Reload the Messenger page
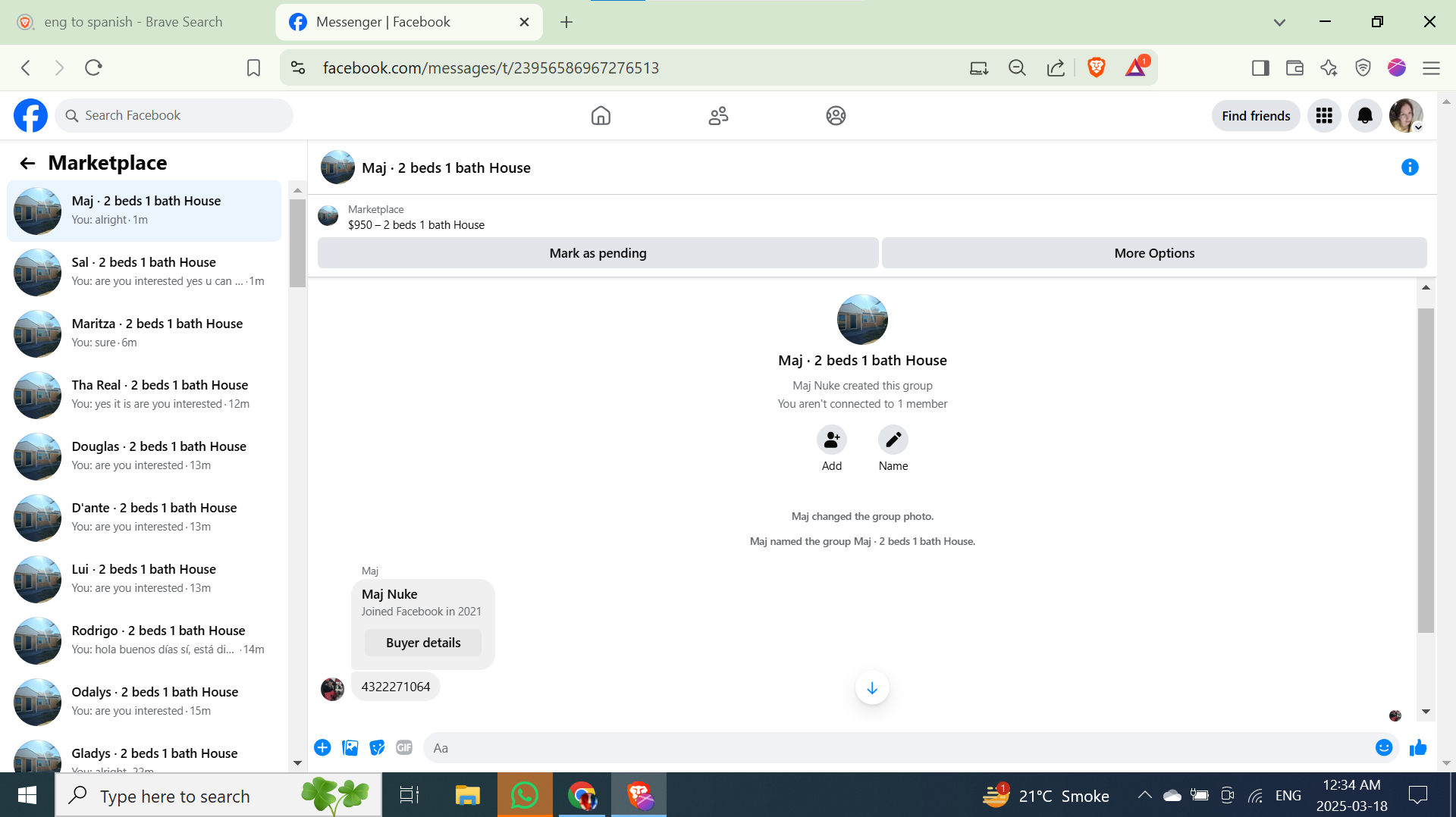Screen dimensions: 1456x817 [93, 68]
